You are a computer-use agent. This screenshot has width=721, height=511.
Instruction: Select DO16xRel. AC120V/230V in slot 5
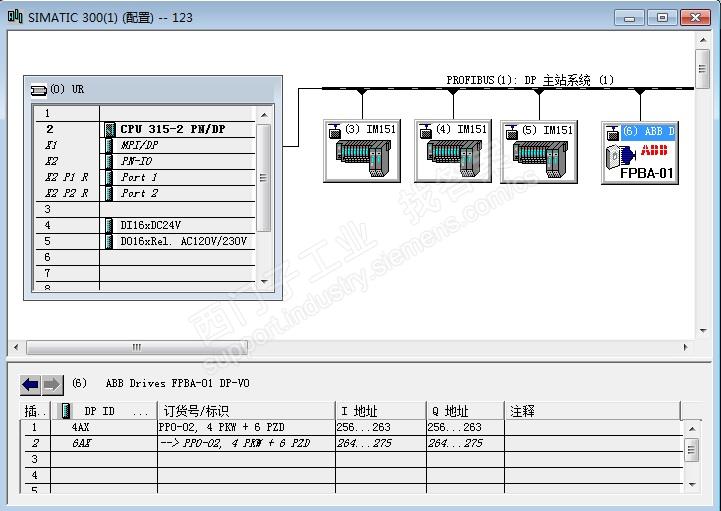coord(183,241)
